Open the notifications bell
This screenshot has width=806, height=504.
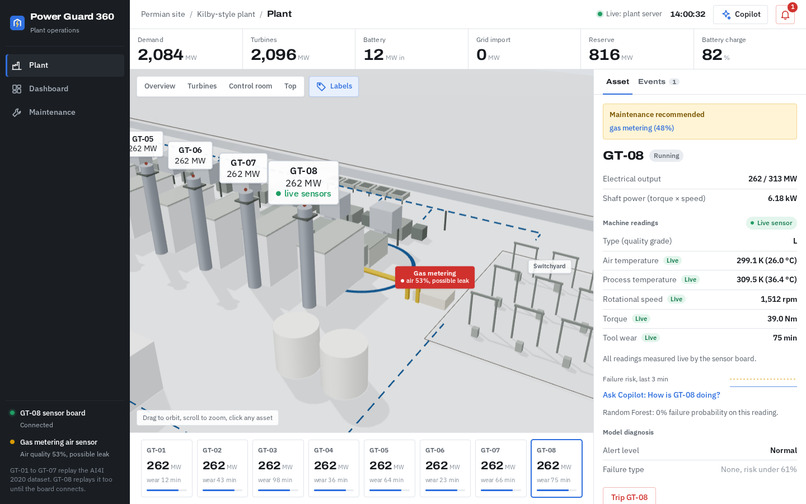(785, 14)
